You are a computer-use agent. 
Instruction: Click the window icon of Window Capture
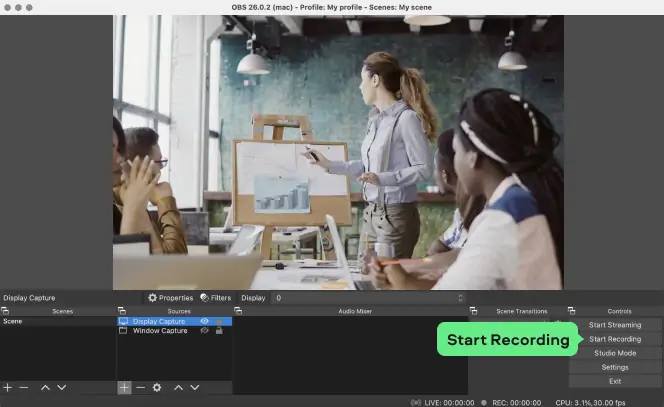point(123,331)
